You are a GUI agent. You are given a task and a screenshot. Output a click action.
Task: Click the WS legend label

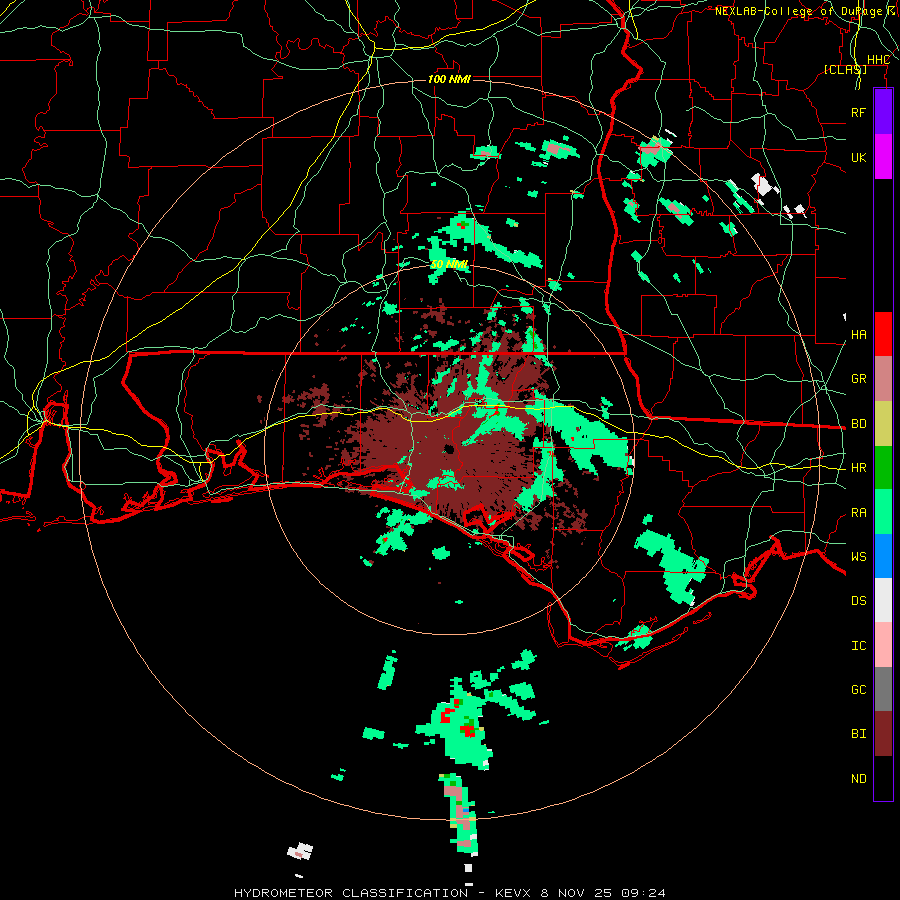point(859,557)
